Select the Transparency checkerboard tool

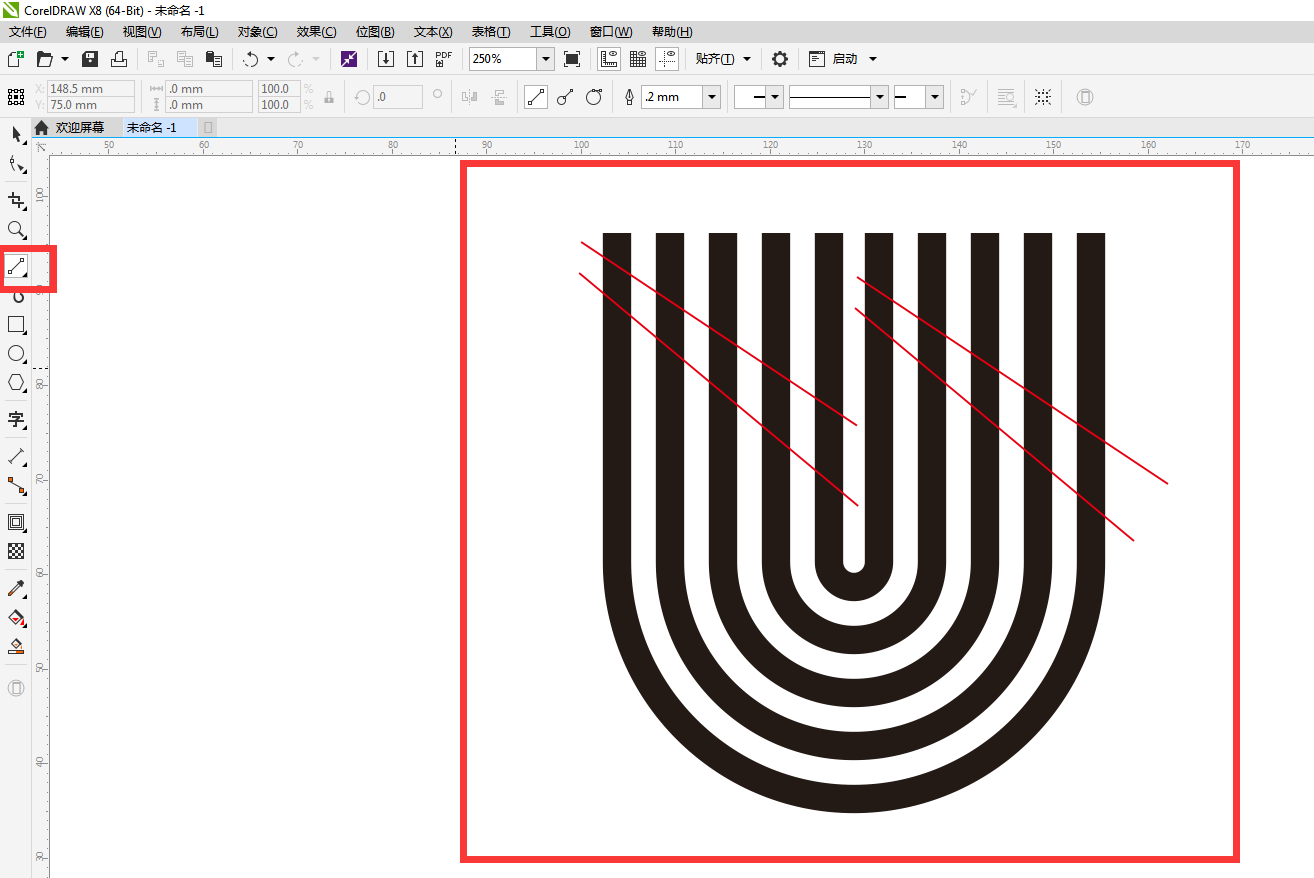(16, 551)
